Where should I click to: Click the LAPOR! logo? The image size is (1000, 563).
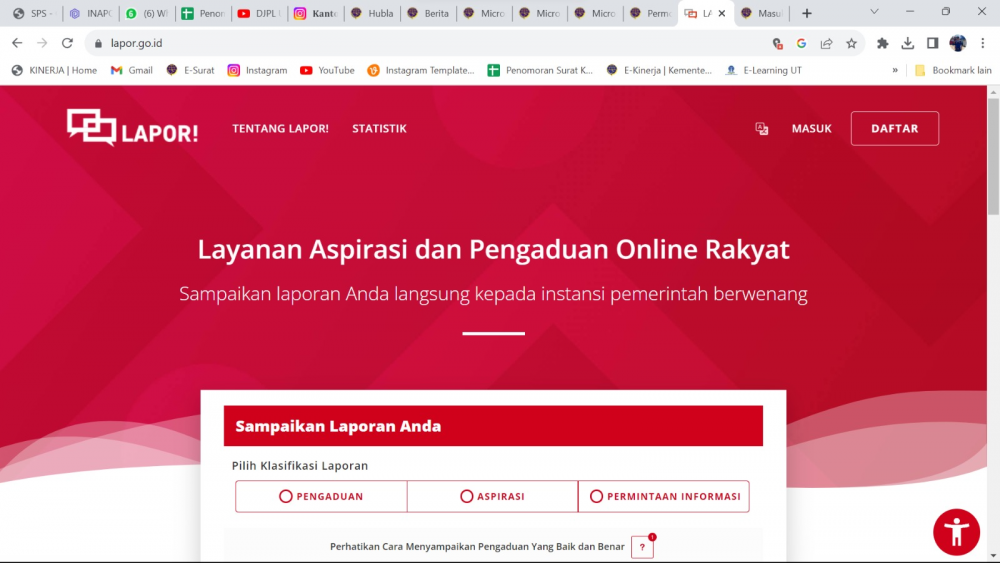click(133, 128)
